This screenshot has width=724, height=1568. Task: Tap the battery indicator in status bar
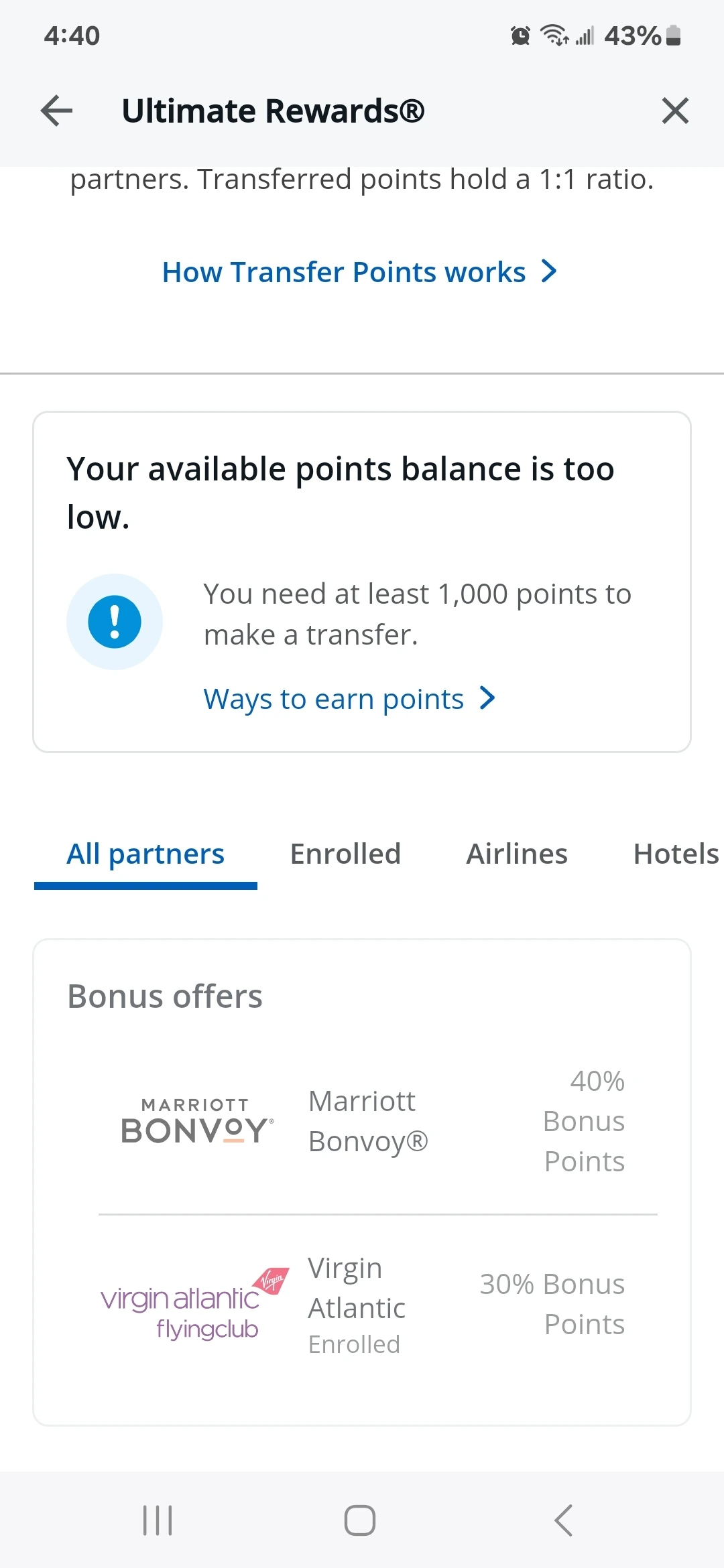click(674, 36)
